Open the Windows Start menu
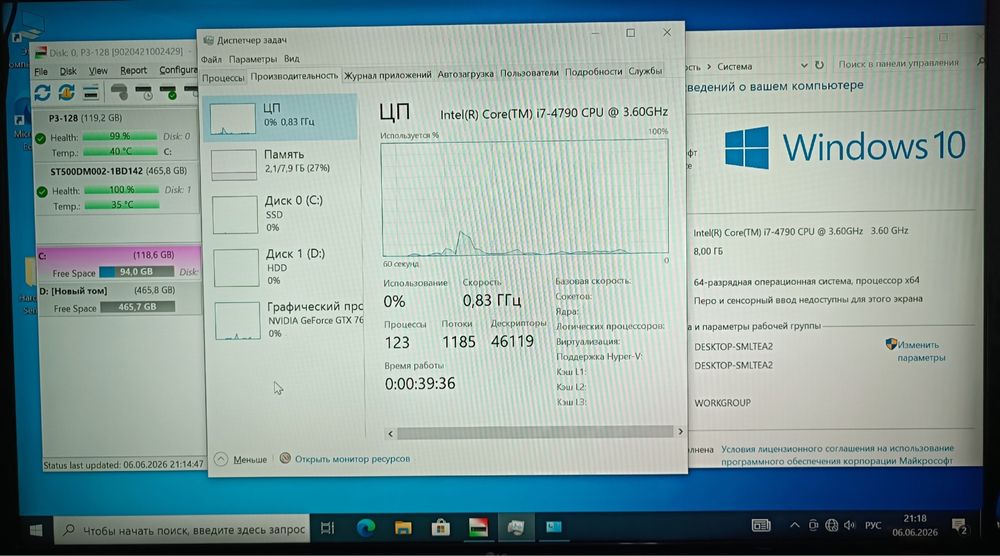 pos(36,530)
